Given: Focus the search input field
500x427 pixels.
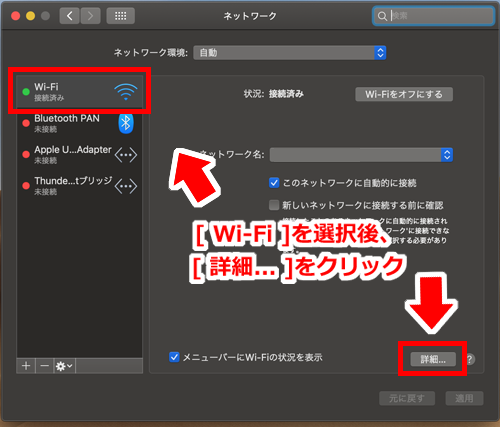Looking at the screenshot, I should pyautogui.click(x=433, y=16).
